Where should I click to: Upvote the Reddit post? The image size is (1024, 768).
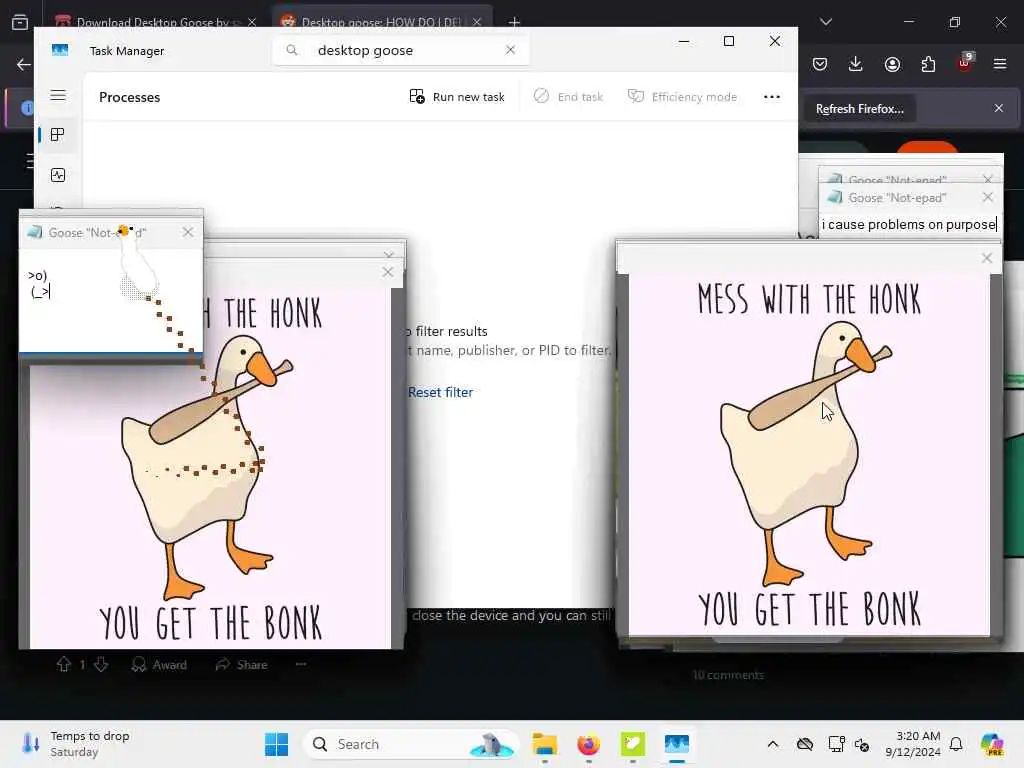[x=63, y=664]
